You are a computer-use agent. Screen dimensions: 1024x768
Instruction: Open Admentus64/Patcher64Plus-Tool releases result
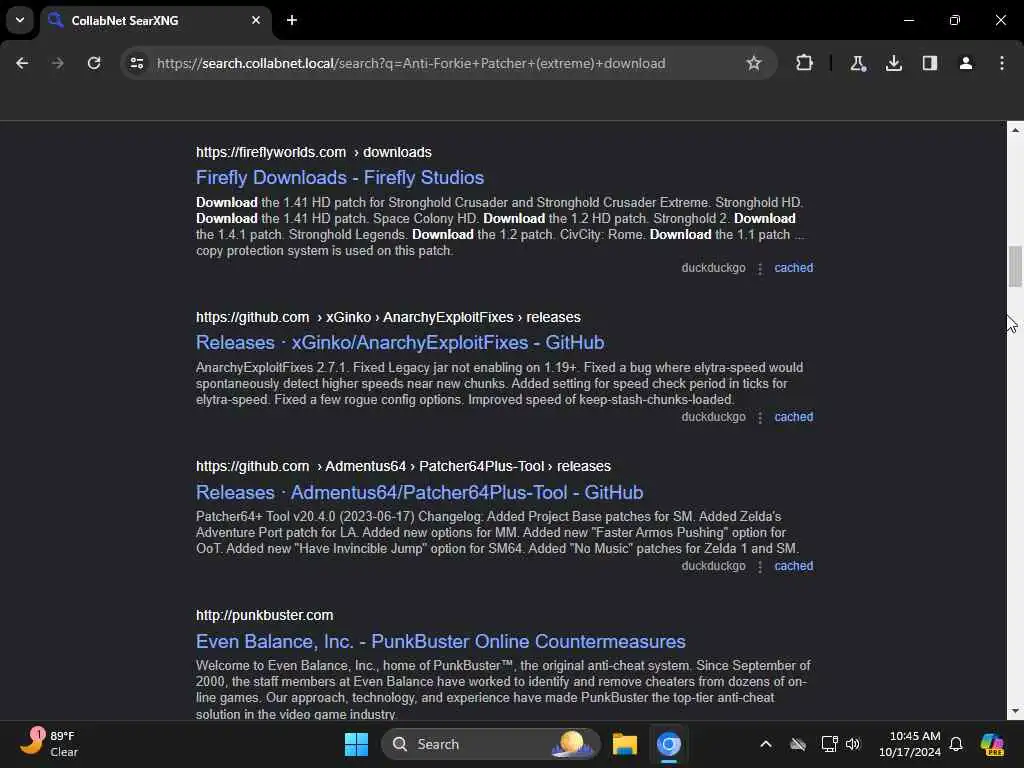tap(419, 492)
